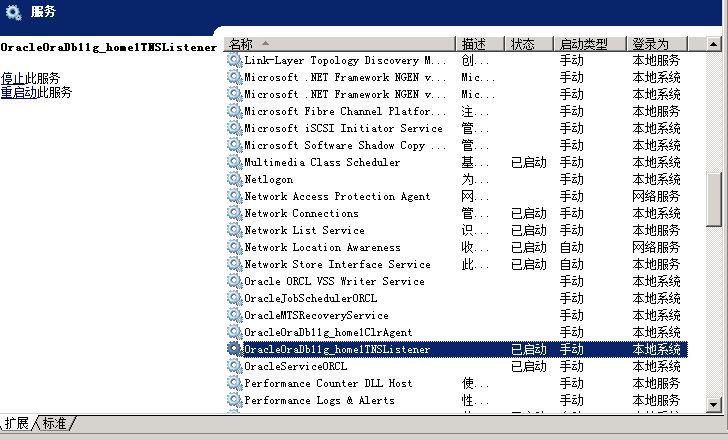The image size is (728, 440).
Task: Click the gear icon beside OracleServiceORCL
Action: coord(235,366)
